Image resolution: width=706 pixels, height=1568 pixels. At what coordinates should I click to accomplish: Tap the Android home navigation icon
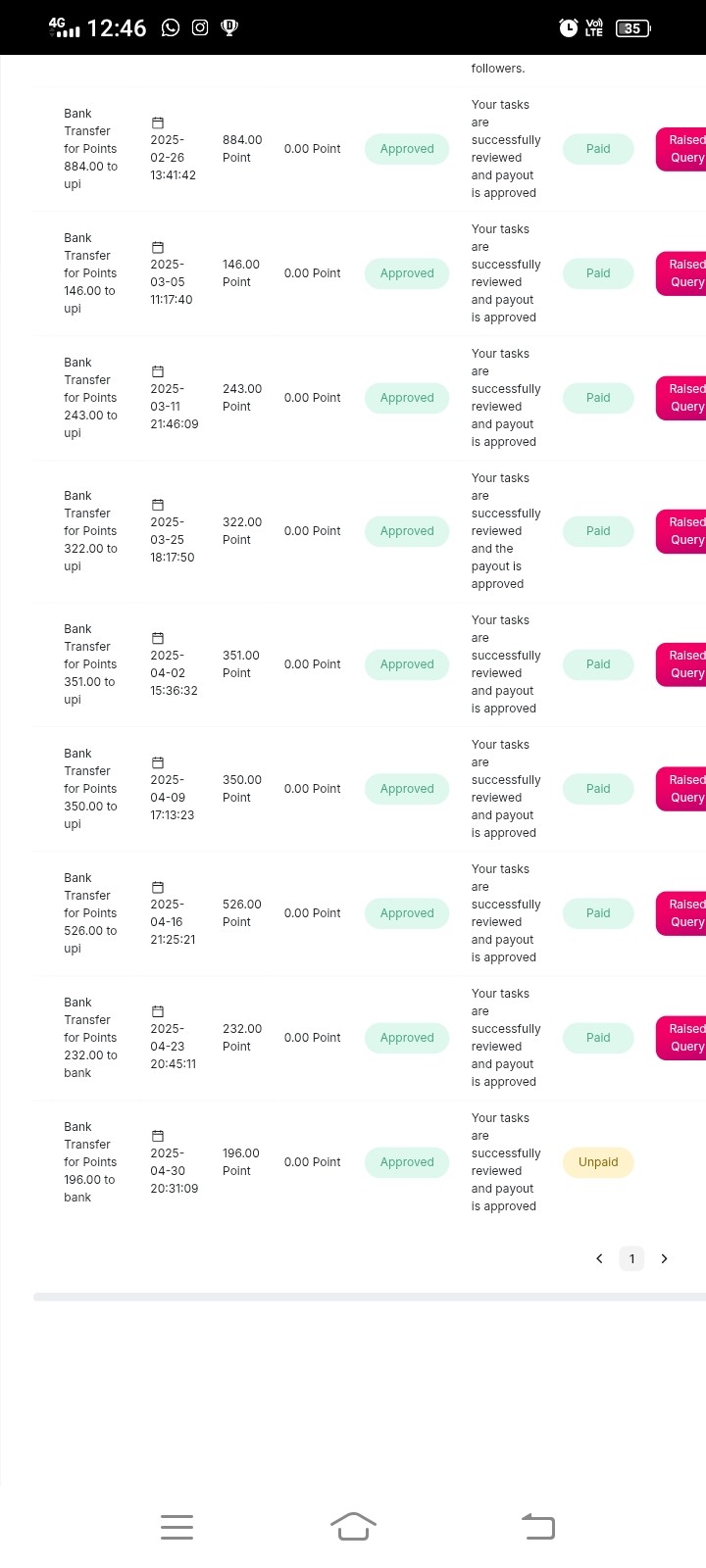point(353,1527)
